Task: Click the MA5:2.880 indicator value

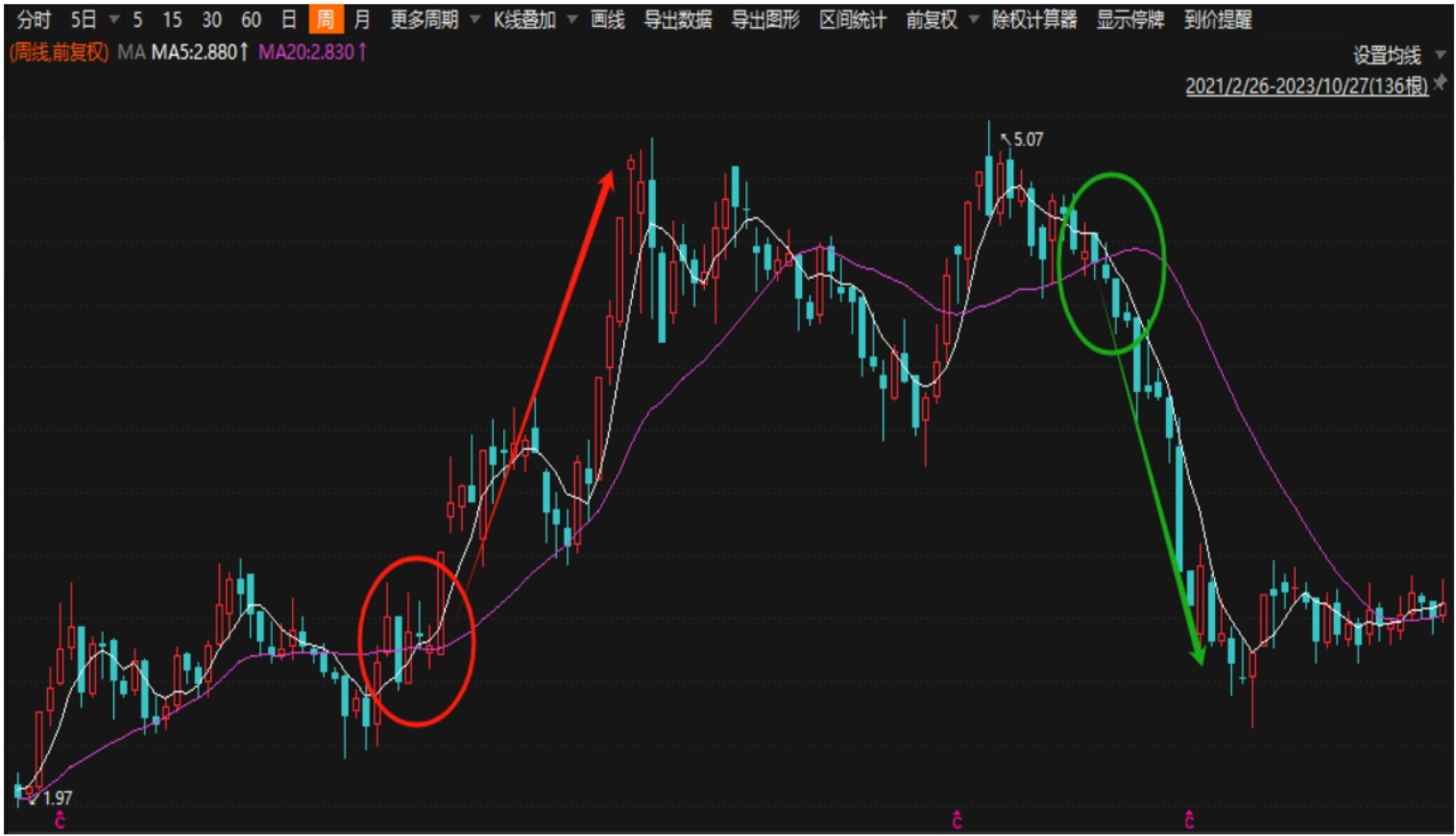Action: (200, 52)
